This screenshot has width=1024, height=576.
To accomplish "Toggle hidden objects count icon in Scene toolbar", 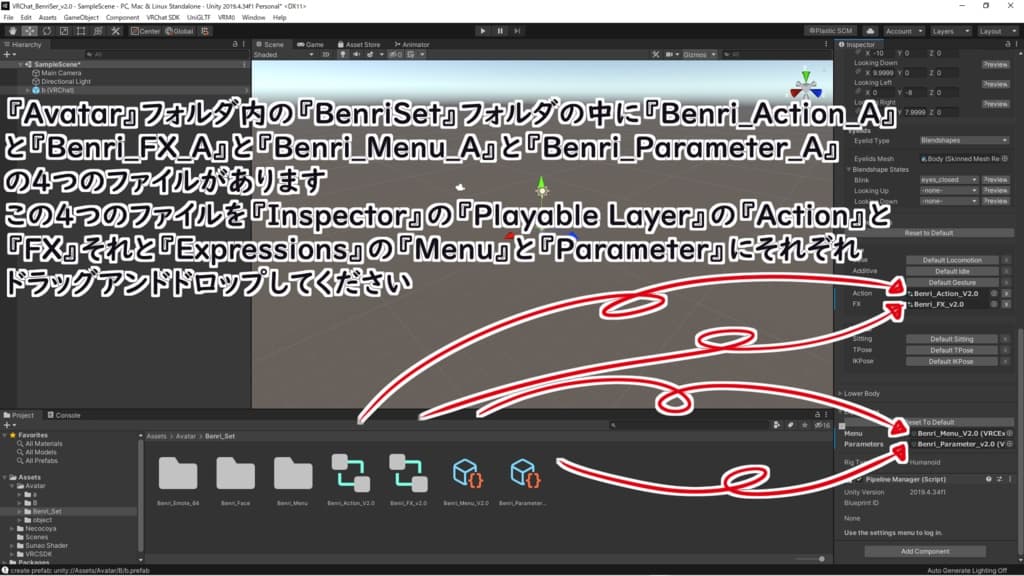I will tap(396, 54).
